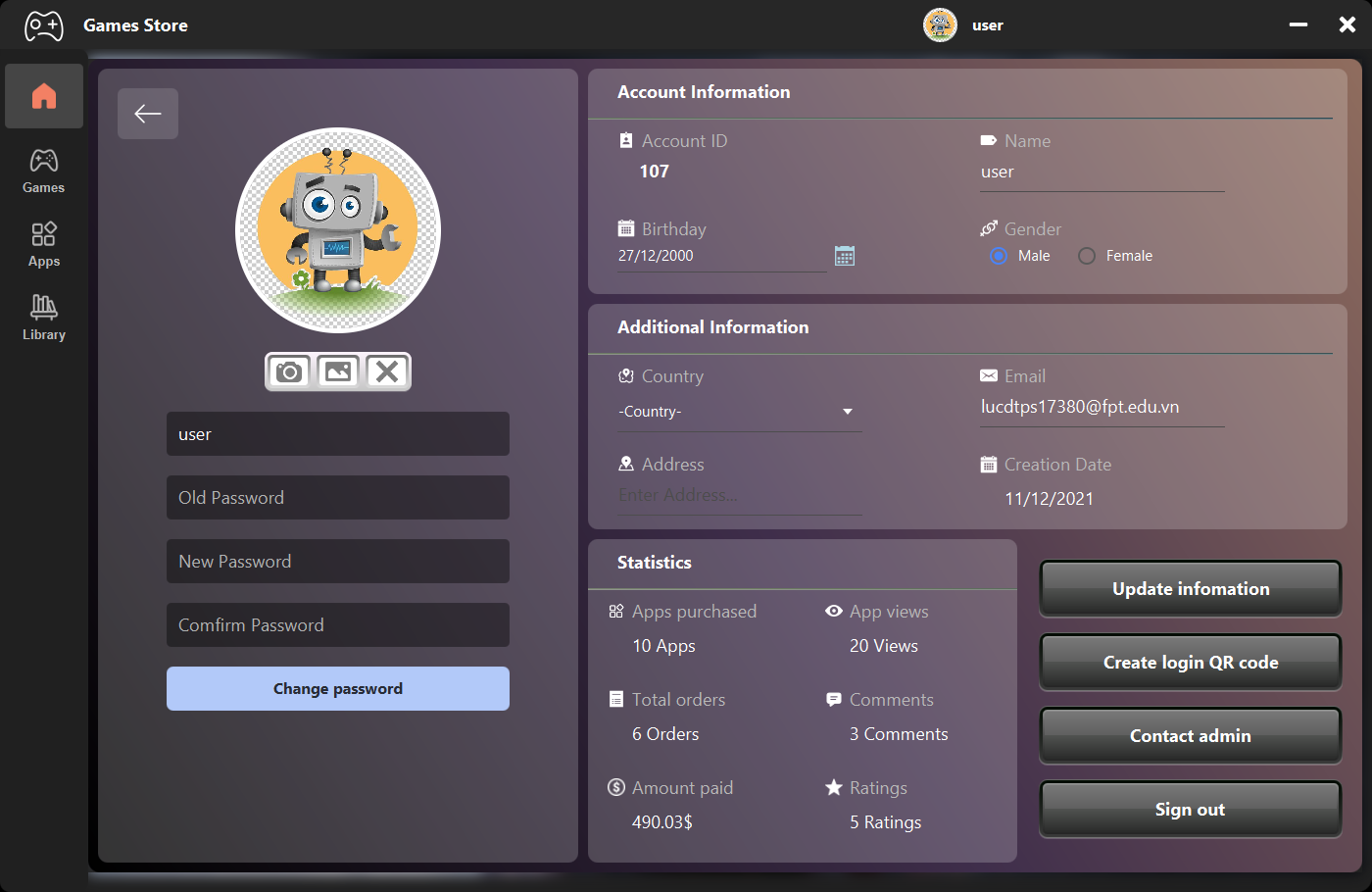The height and width of the screenshot is (892, 1372).
Task: Click the Email envelope icon
Action: [989, 375]
